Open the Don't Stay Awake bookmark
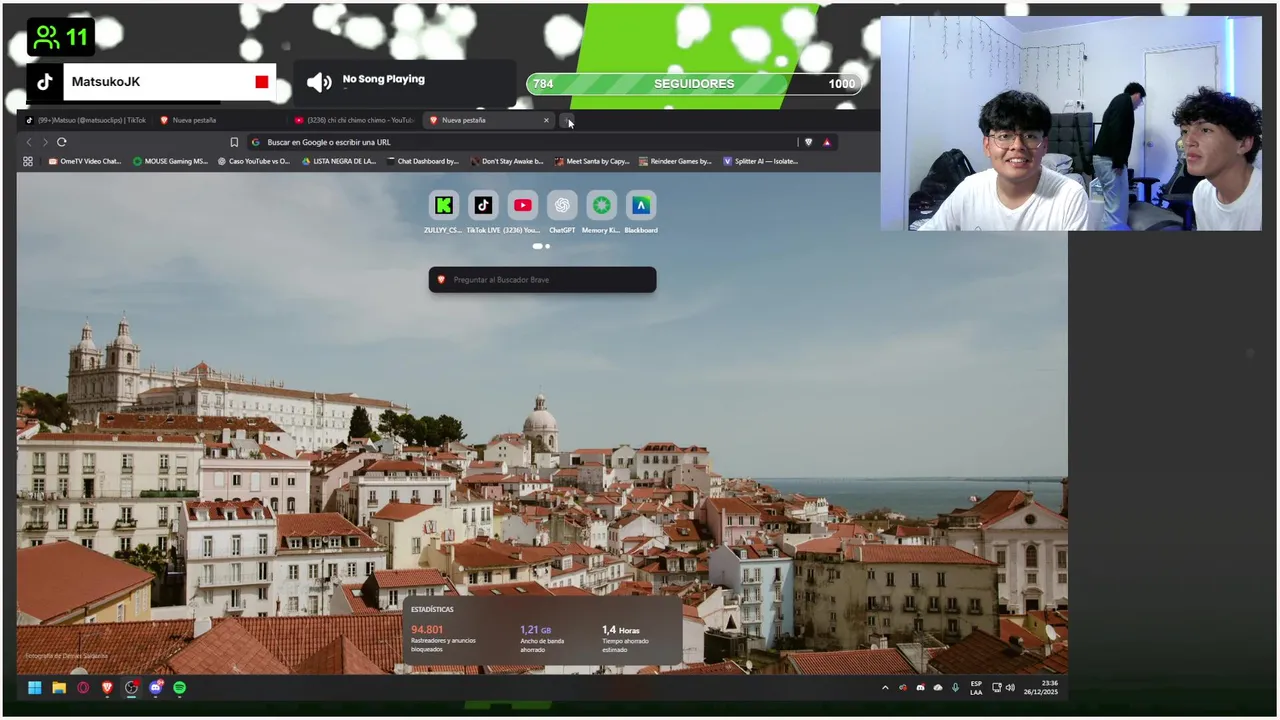This screenshot has height=720, width=1280. pos(507,161)
